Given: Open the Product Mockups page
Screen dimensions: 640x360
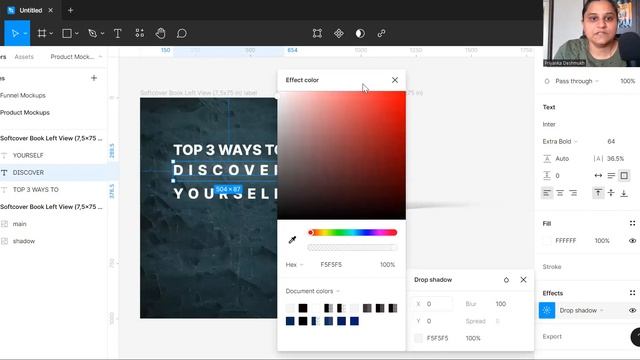Looking at the screenshot, I should point(25,113).
